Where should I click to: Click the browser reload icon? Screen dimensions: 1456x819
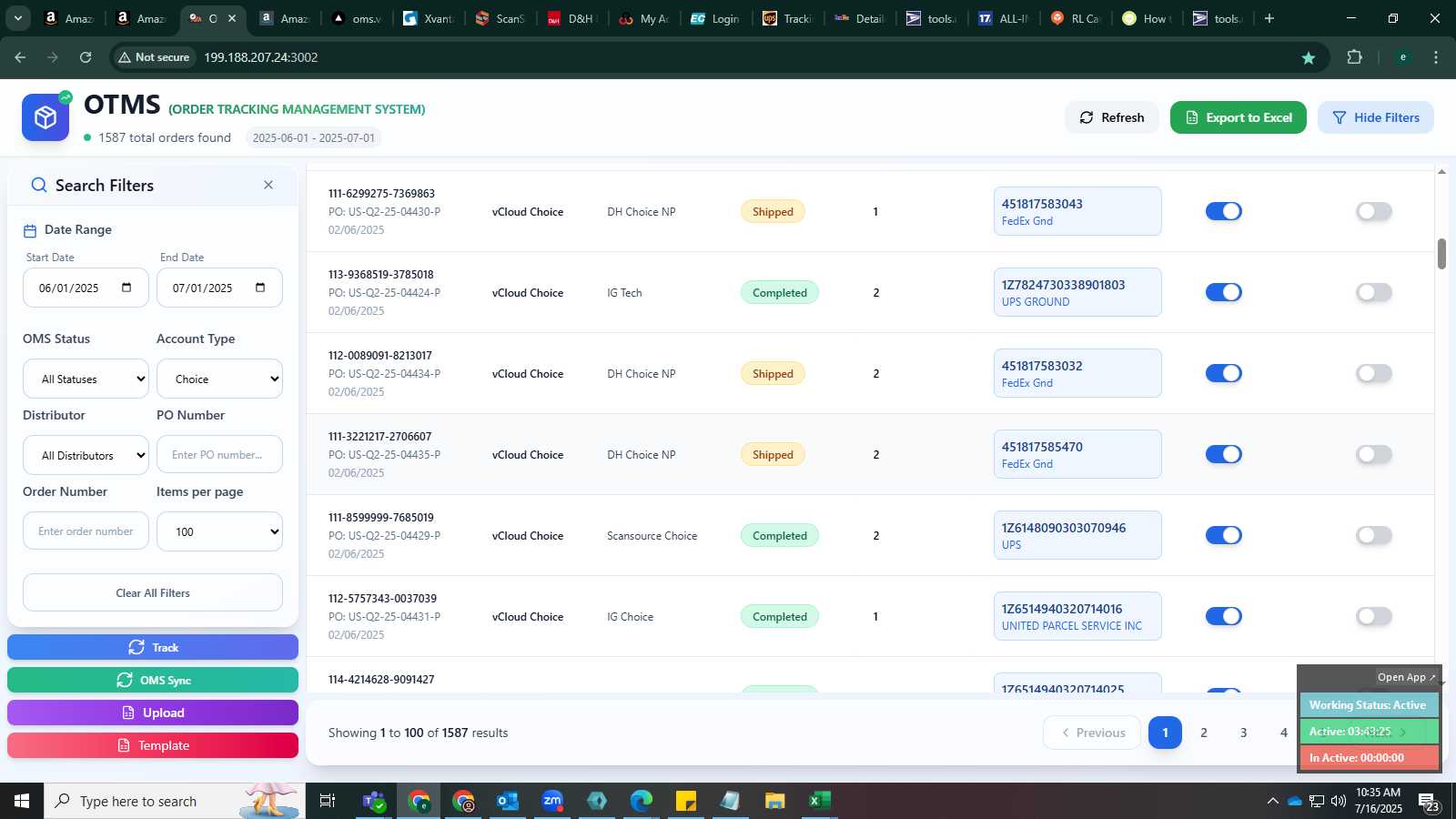click(86, 57)
